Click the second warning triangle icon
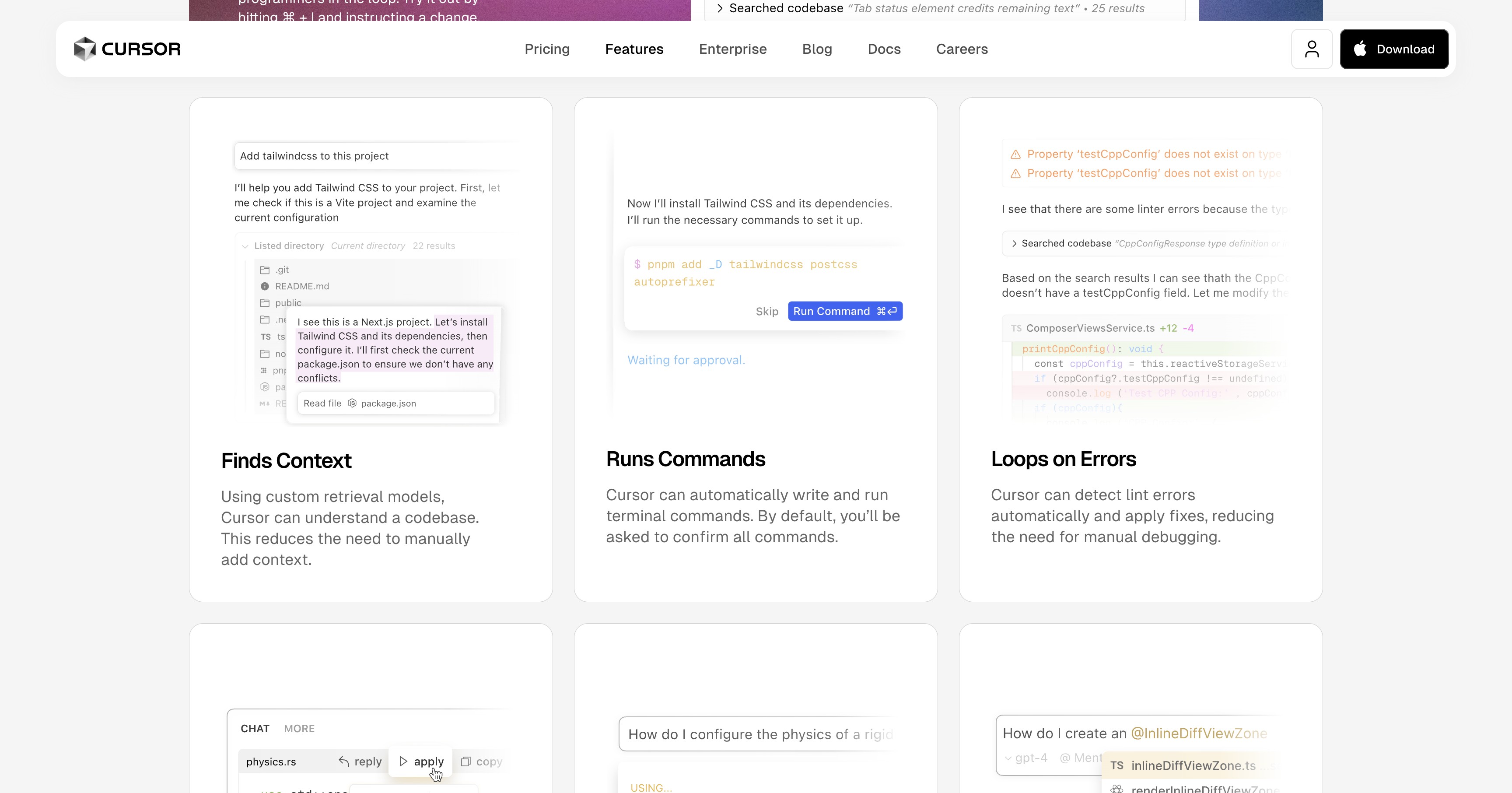 [1015, 174]
